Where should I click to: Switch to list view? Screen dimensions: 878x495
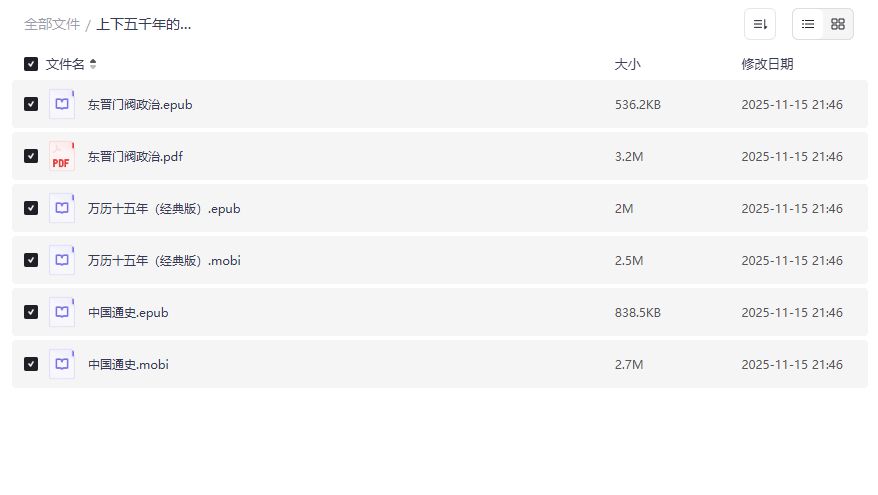[x=808, y=24]
